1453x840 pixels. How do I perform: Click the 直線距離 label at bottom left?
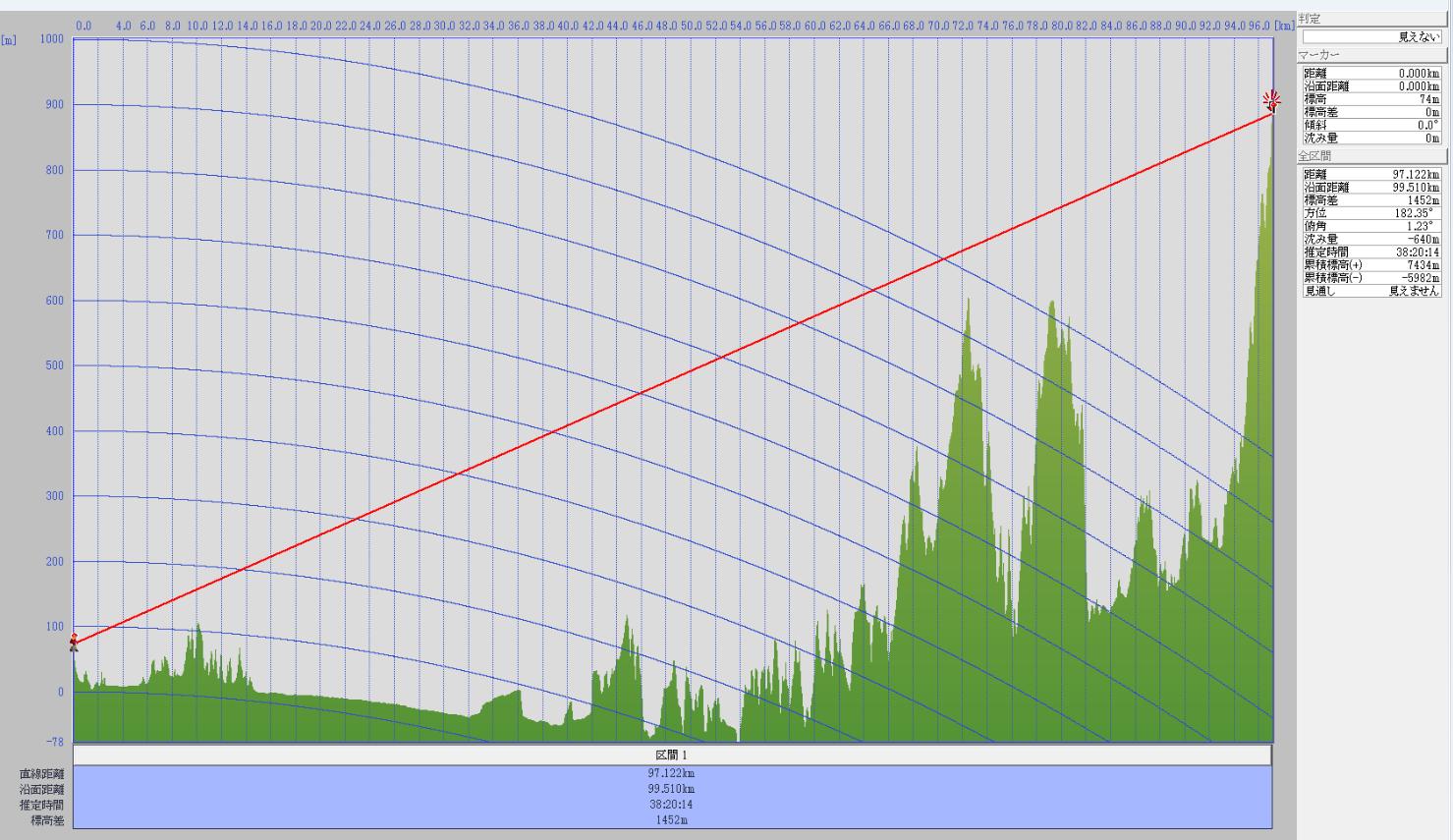40,774
